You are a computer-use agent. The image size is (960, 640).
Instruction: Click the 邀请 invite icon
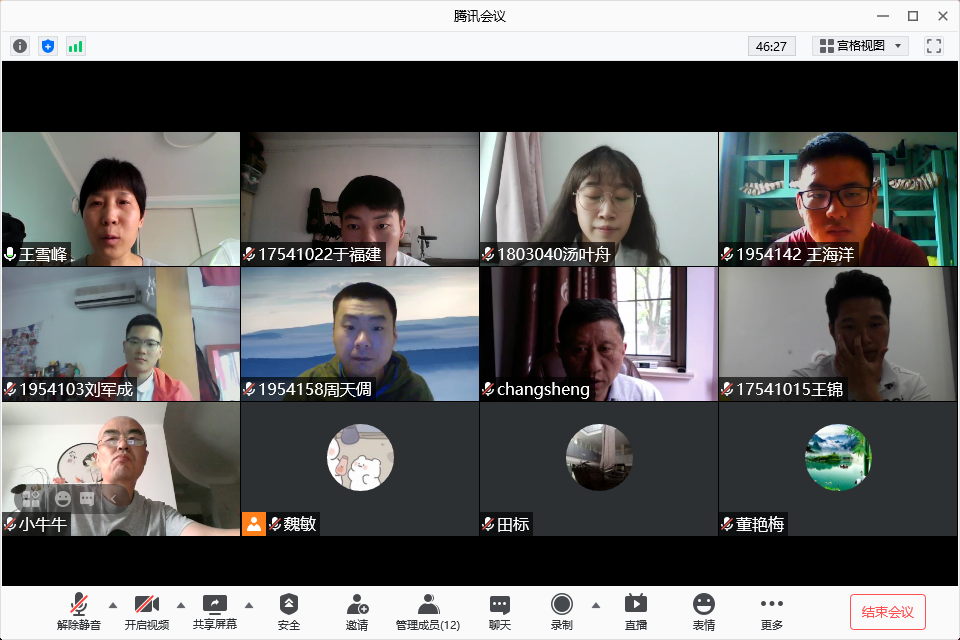pyautogui.click(x=357, y=611)
